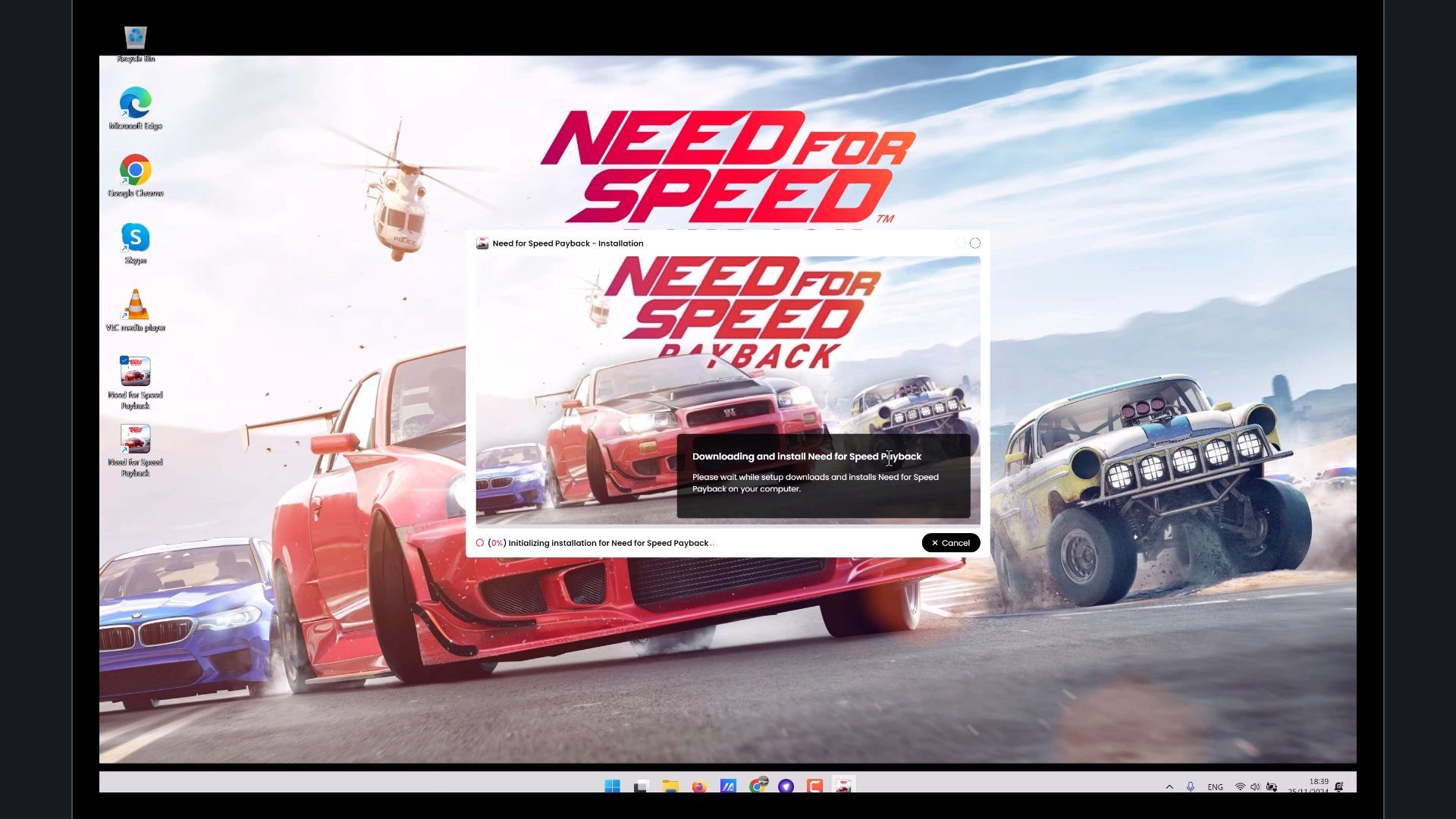Image resolution: width=1456 pixels, height=819 pixels.
Task: Click the loading spinner beside 0% status
Action: 480,543
